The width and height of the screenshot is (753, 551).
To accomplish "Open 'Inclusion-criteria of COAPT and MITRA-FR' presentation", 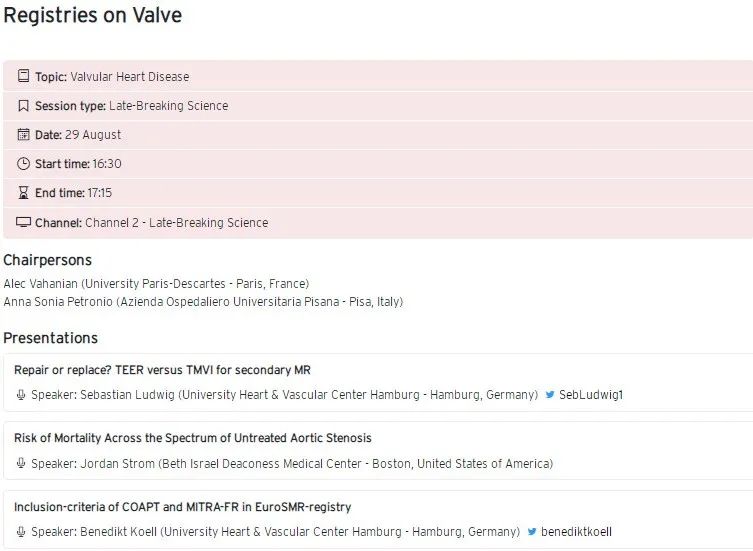I will [x=182, y=507].
